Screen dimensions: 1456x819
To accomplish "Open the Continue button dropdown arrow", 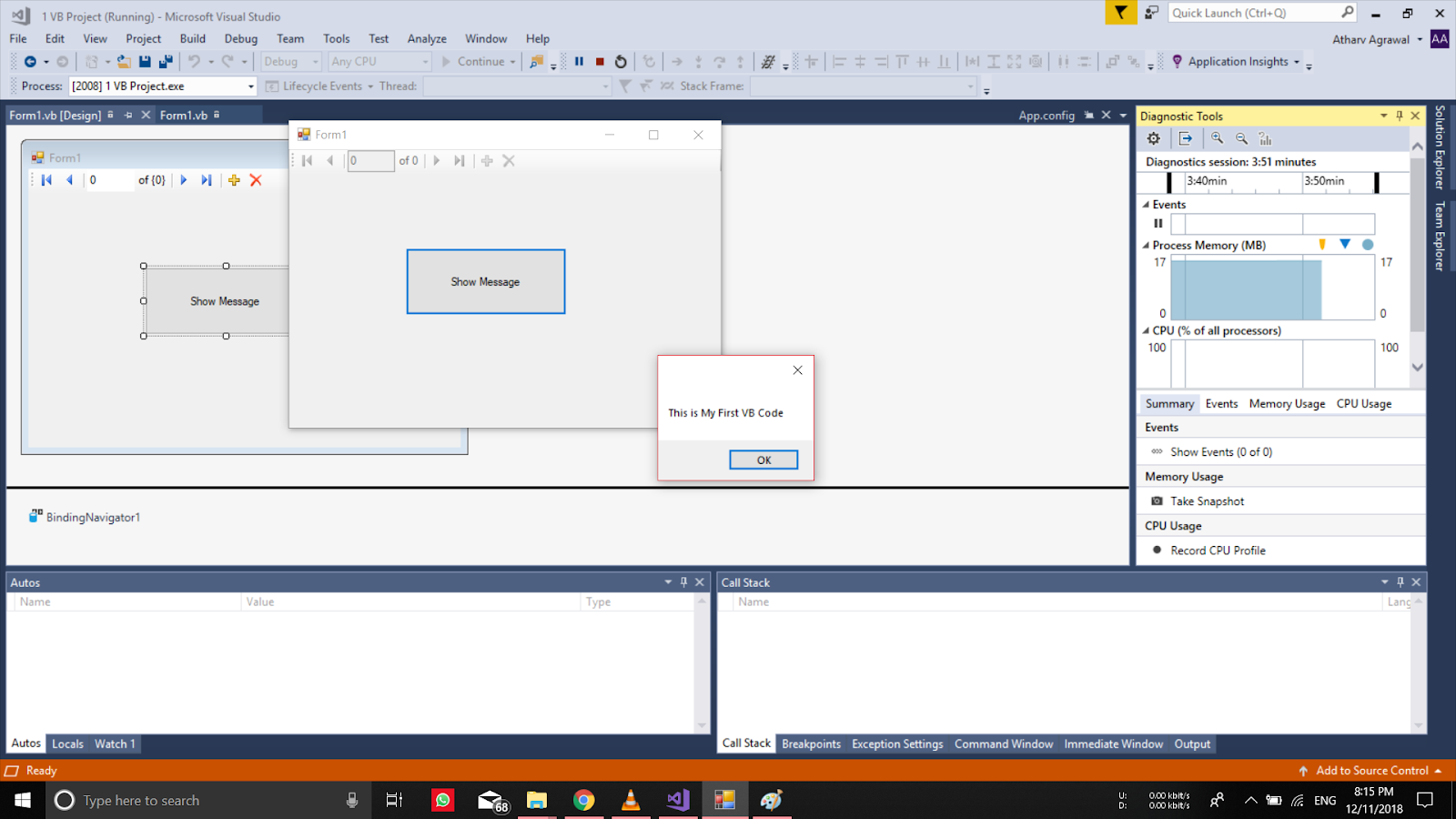I will tap(513, 62).
